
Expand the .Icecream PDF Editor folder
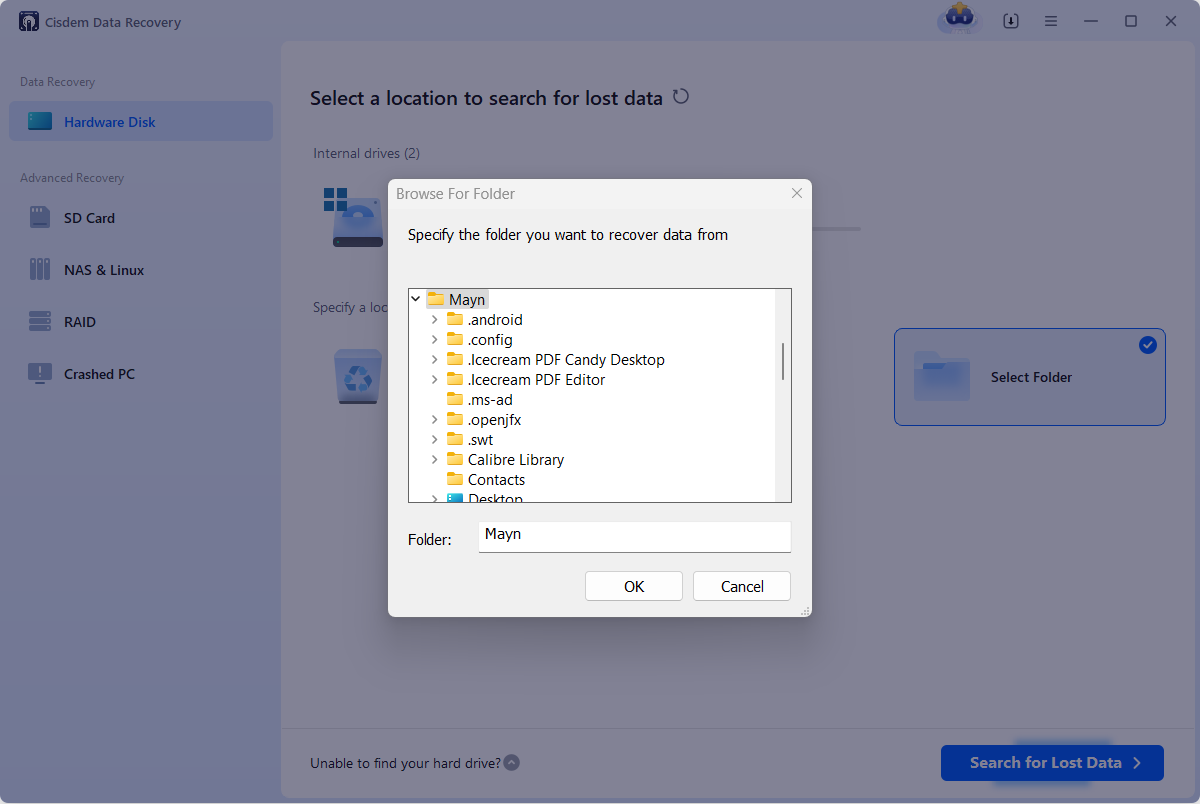click(435, 379)
